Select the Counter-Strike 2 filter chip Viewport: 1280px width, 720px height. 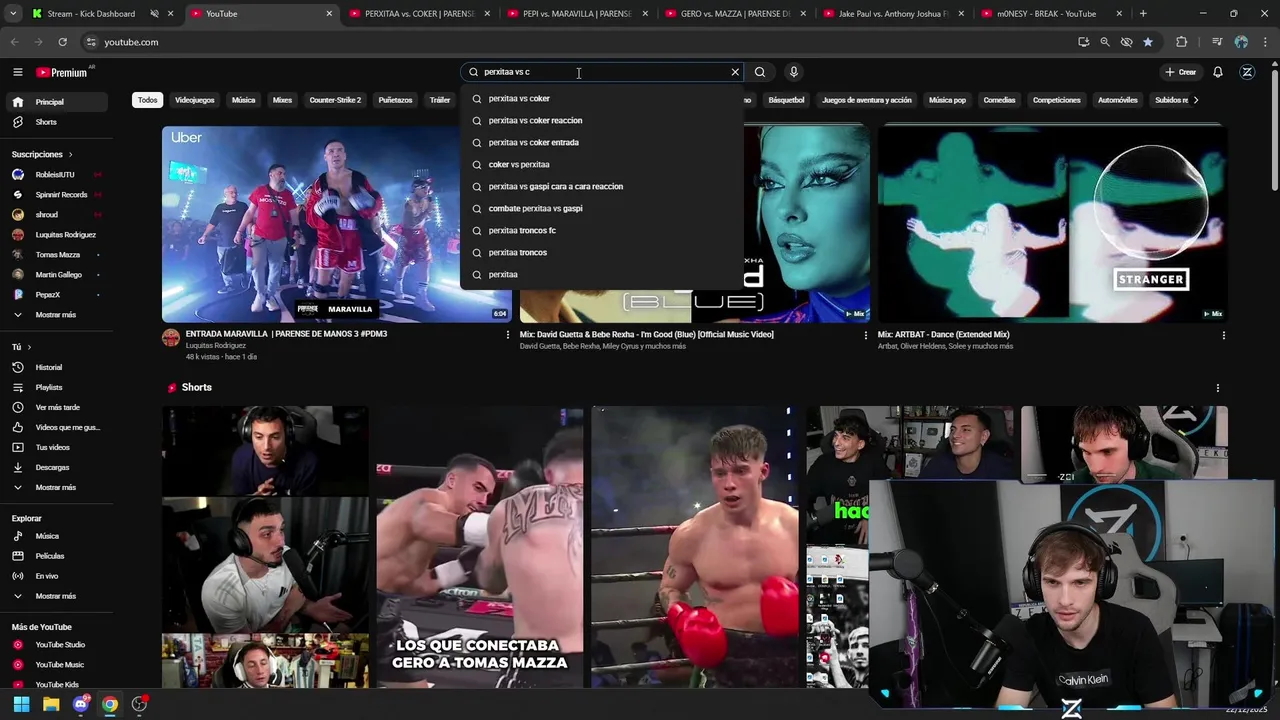(335, 100)
